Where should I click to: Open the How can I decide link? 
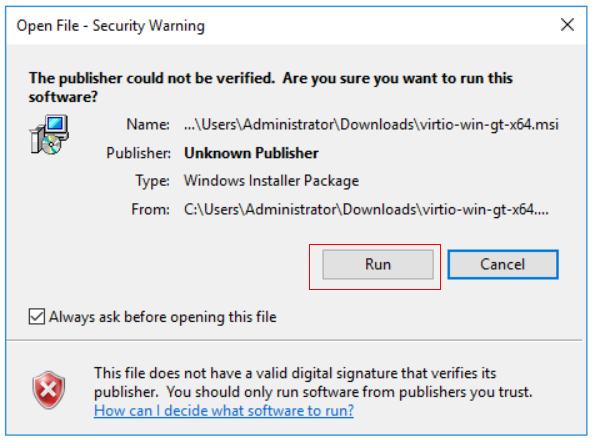pyautogui.click(x=224, y=411)
